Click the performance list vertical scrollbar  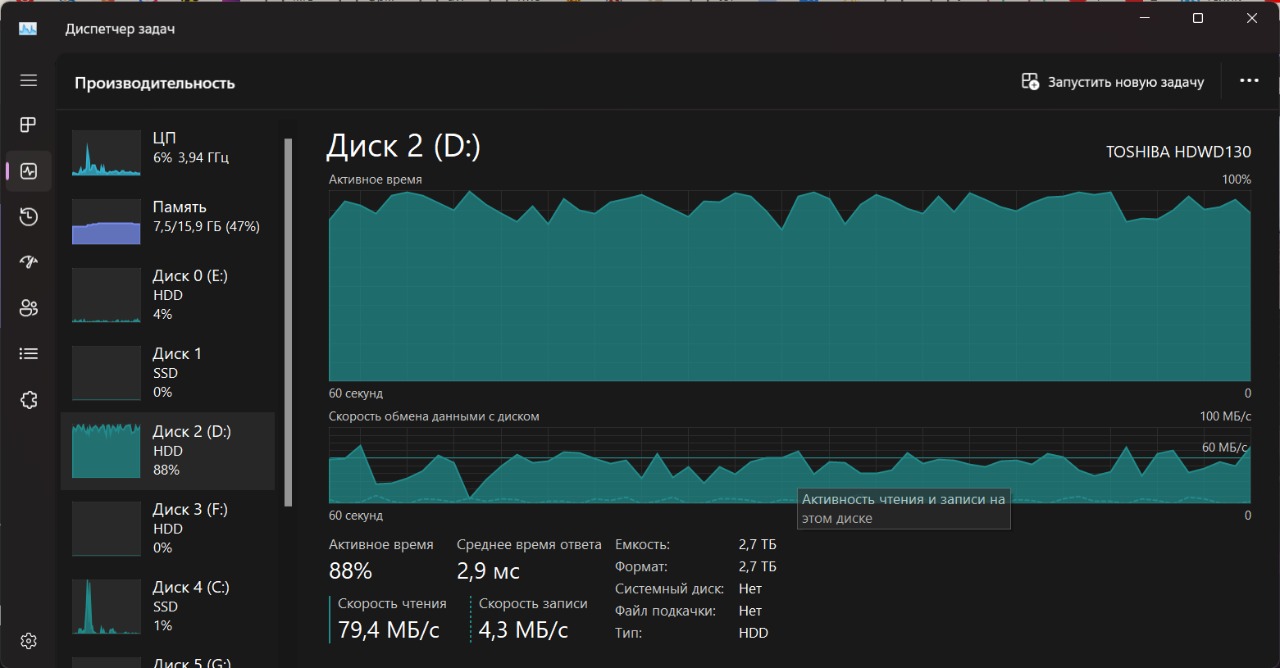(x=289, y=320)
